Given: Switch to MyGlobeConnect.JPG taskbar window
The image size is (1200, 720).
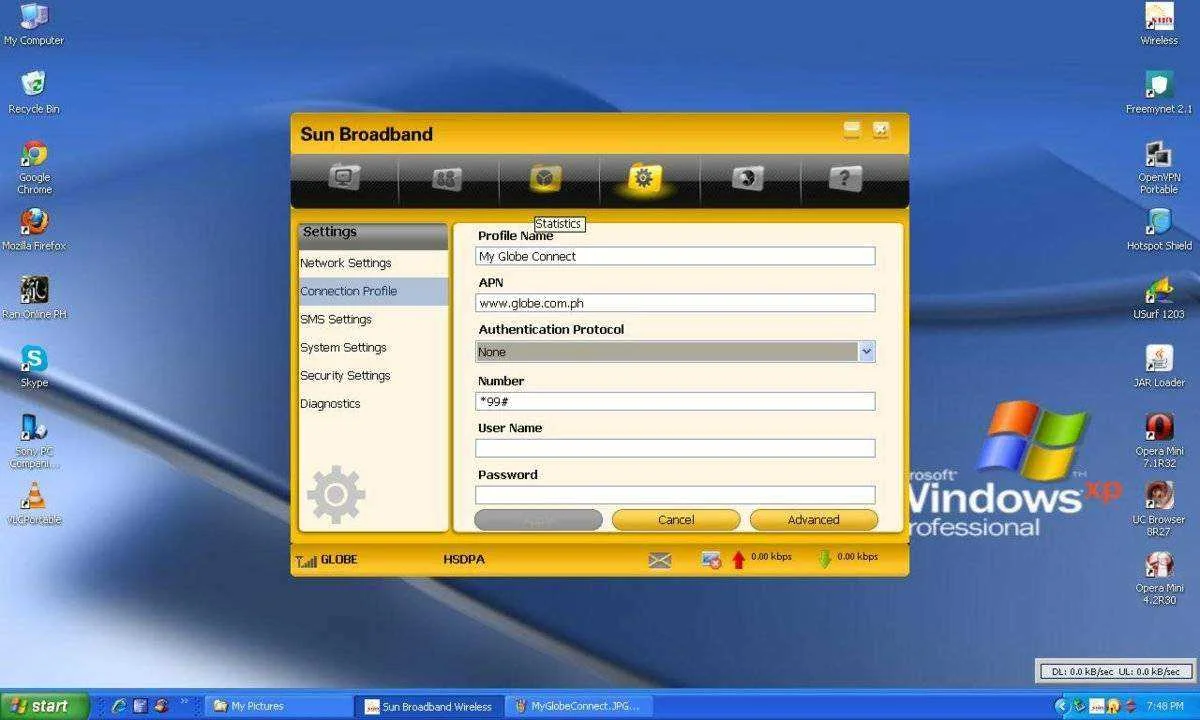Looking at the screenshot, I should tap(580, 706).
